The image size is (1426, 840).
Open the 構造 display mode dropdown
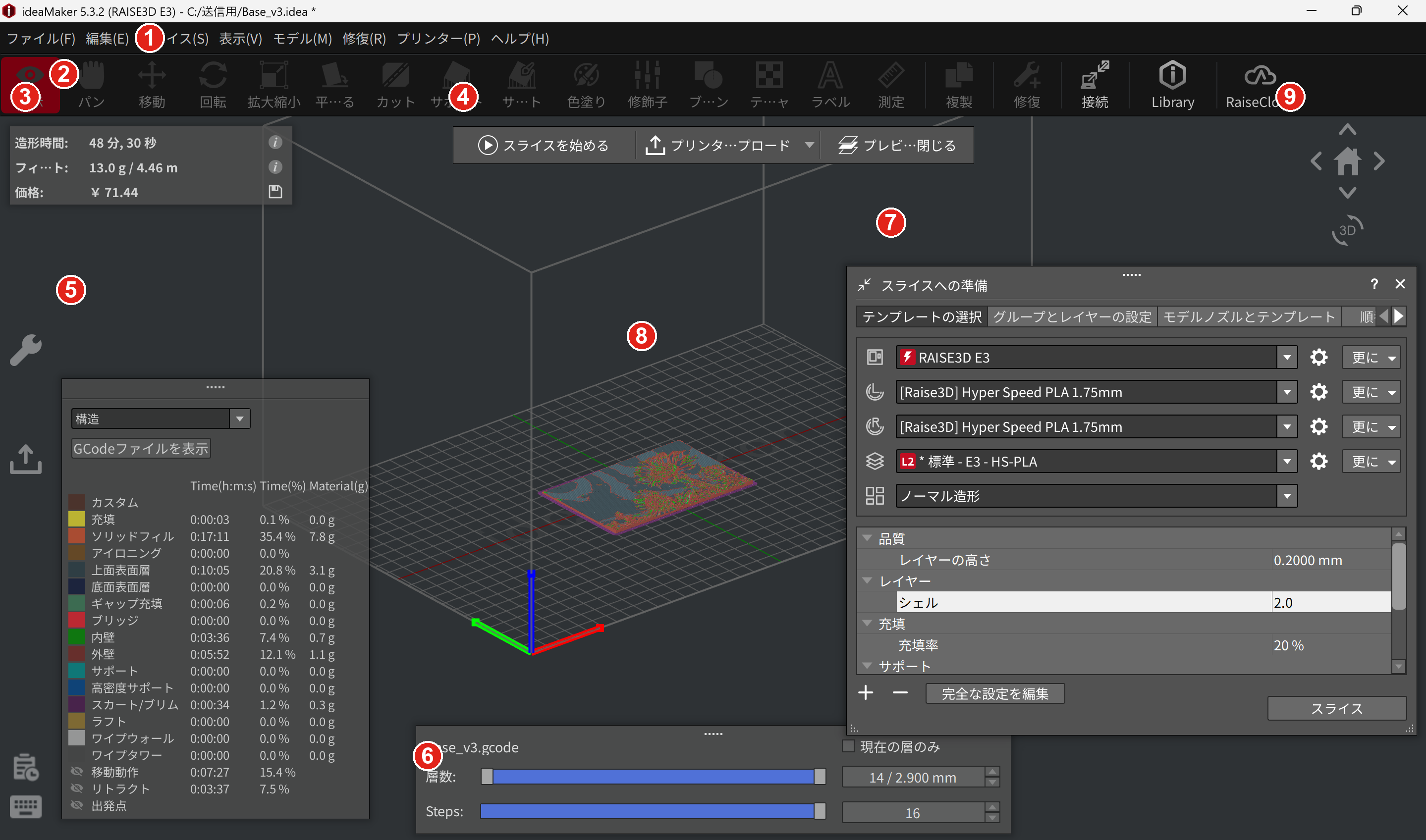click(x=161, y=419)
